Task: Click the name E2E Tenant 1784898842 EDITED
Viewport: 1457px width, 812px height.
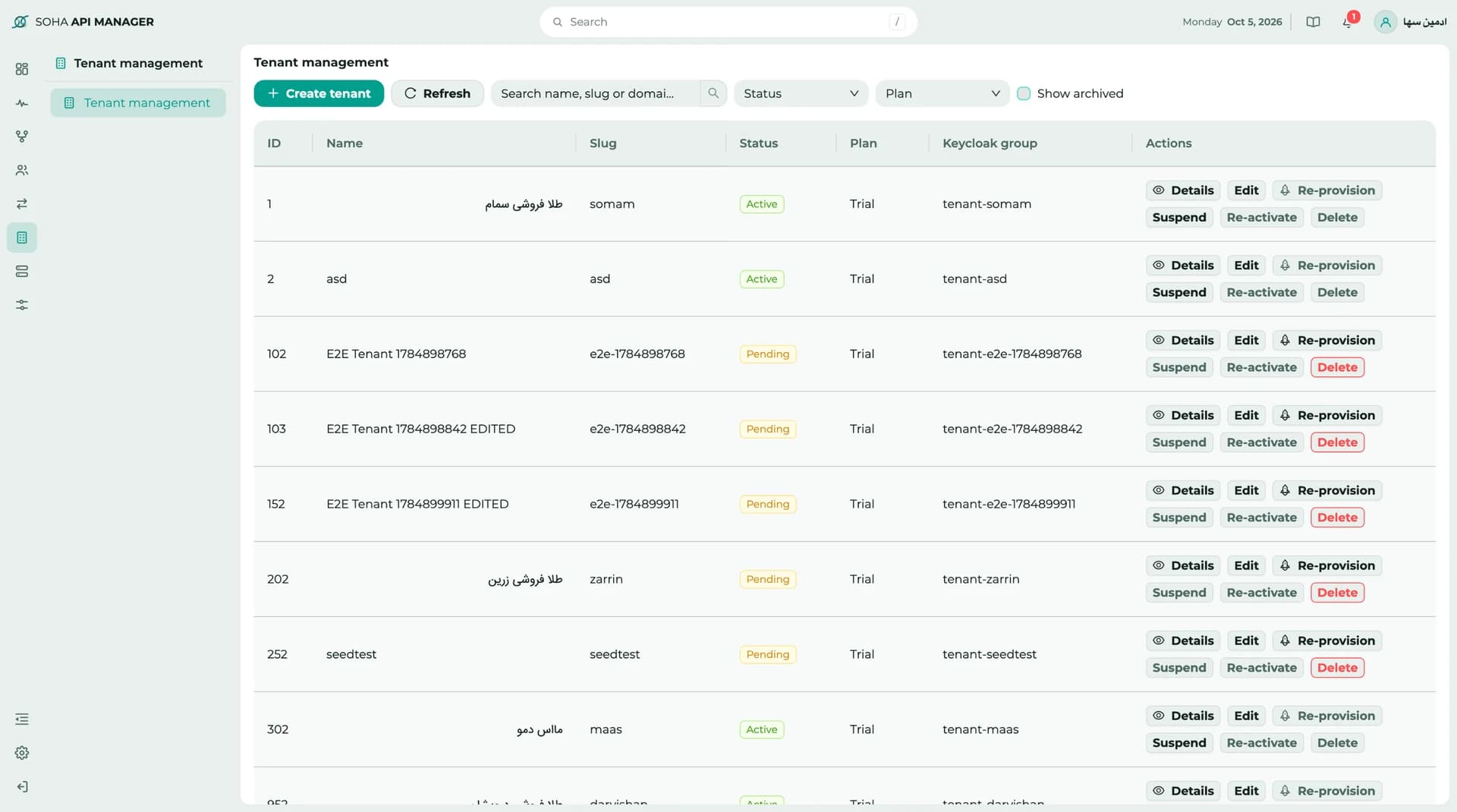Action: point(420,429)
